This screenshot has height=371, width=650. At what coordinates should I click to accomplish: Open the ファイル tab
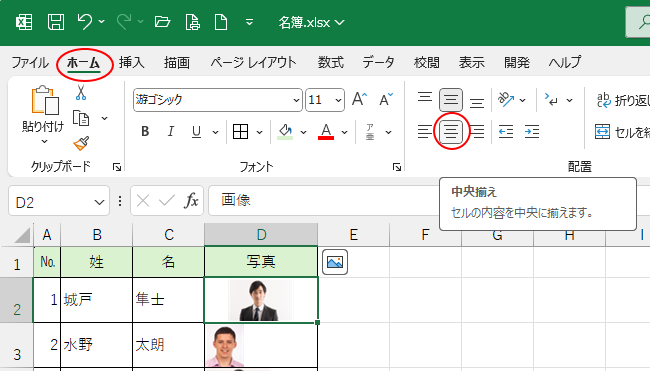click(x=30, y=63)
